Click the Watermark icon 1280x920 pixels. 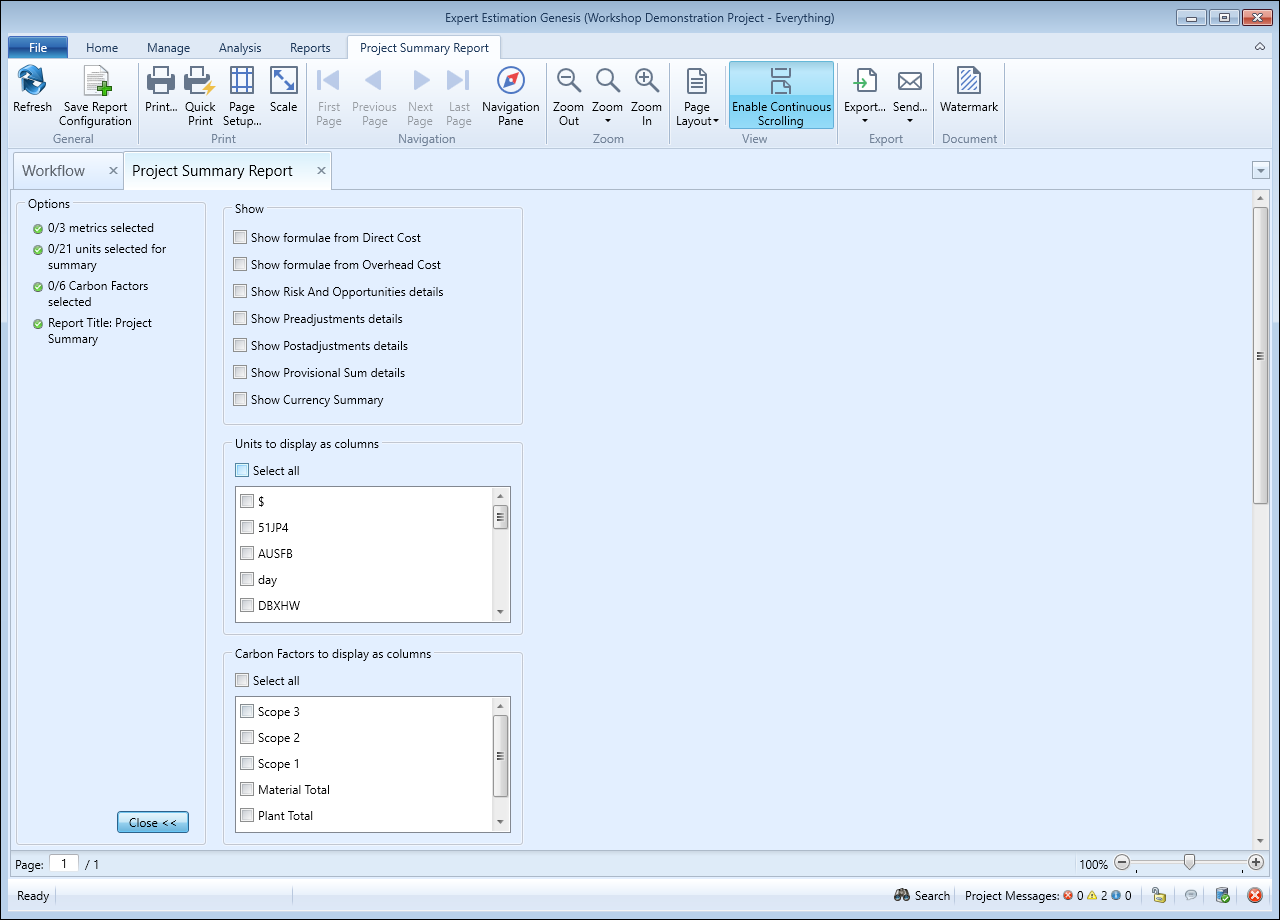coord(968,82)
